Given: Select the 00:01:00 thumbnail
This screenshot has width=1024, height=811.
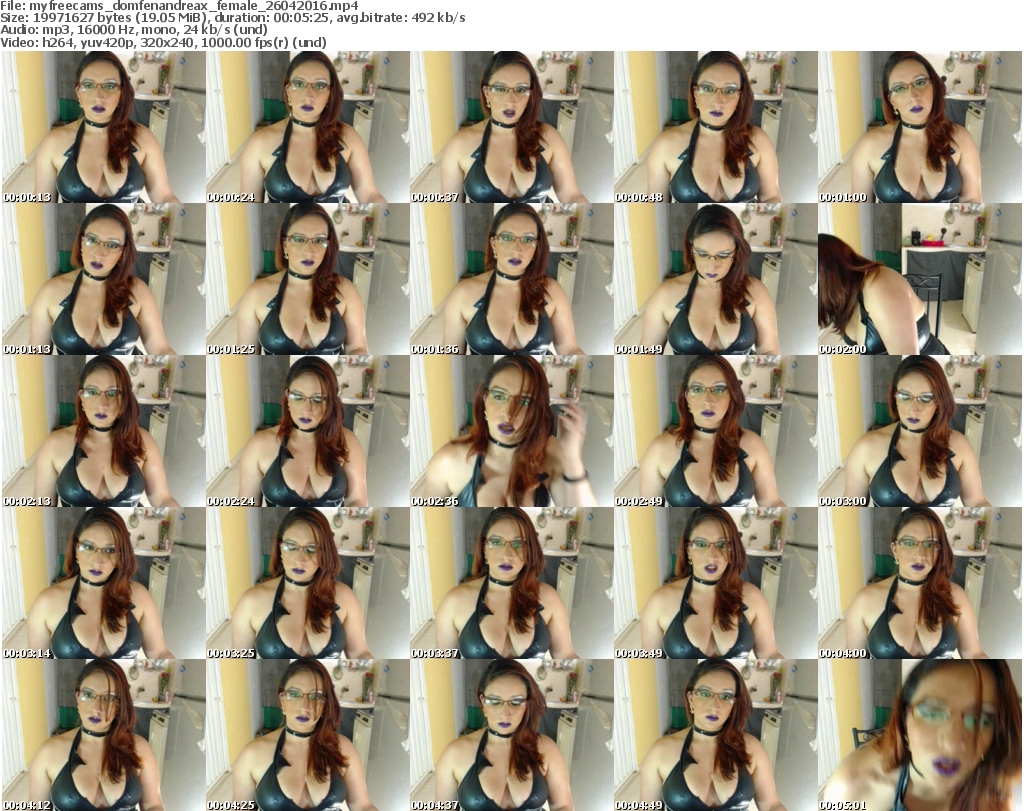Looking at the screenshot, I should tap(920, 127).
